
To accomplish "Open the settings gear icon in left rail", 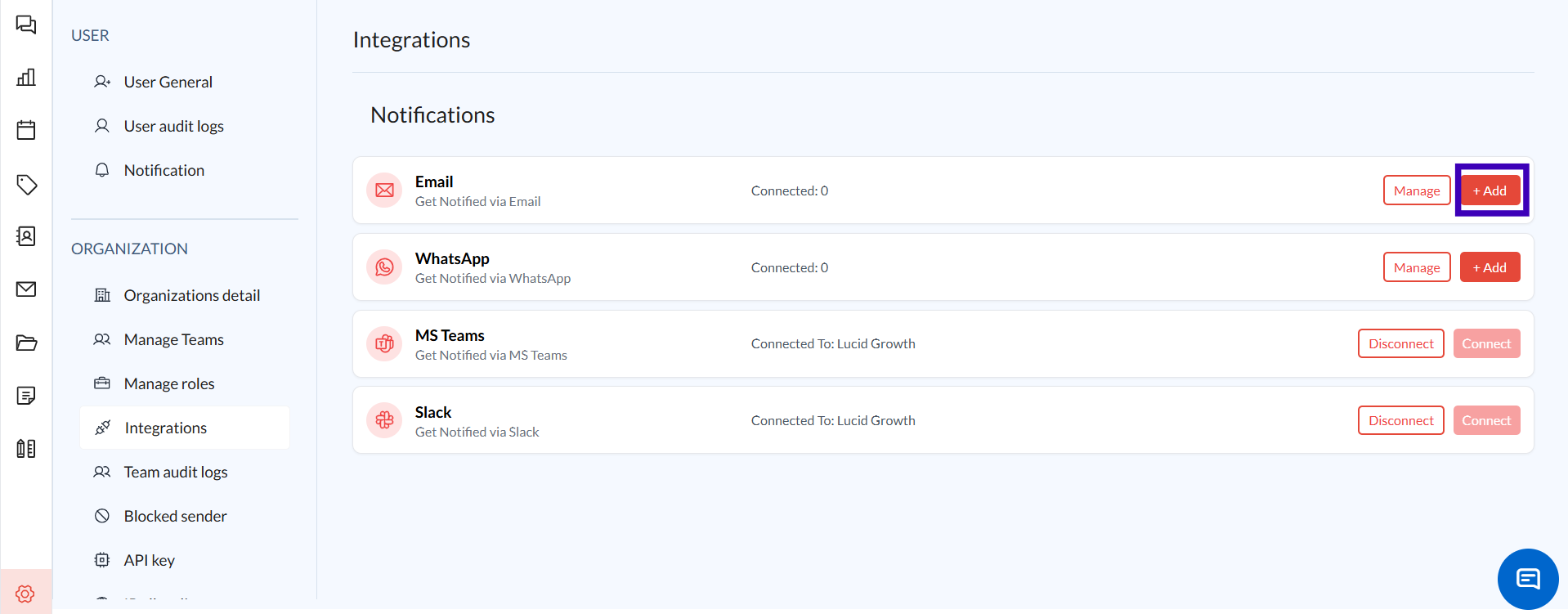I will pos(25,593).
